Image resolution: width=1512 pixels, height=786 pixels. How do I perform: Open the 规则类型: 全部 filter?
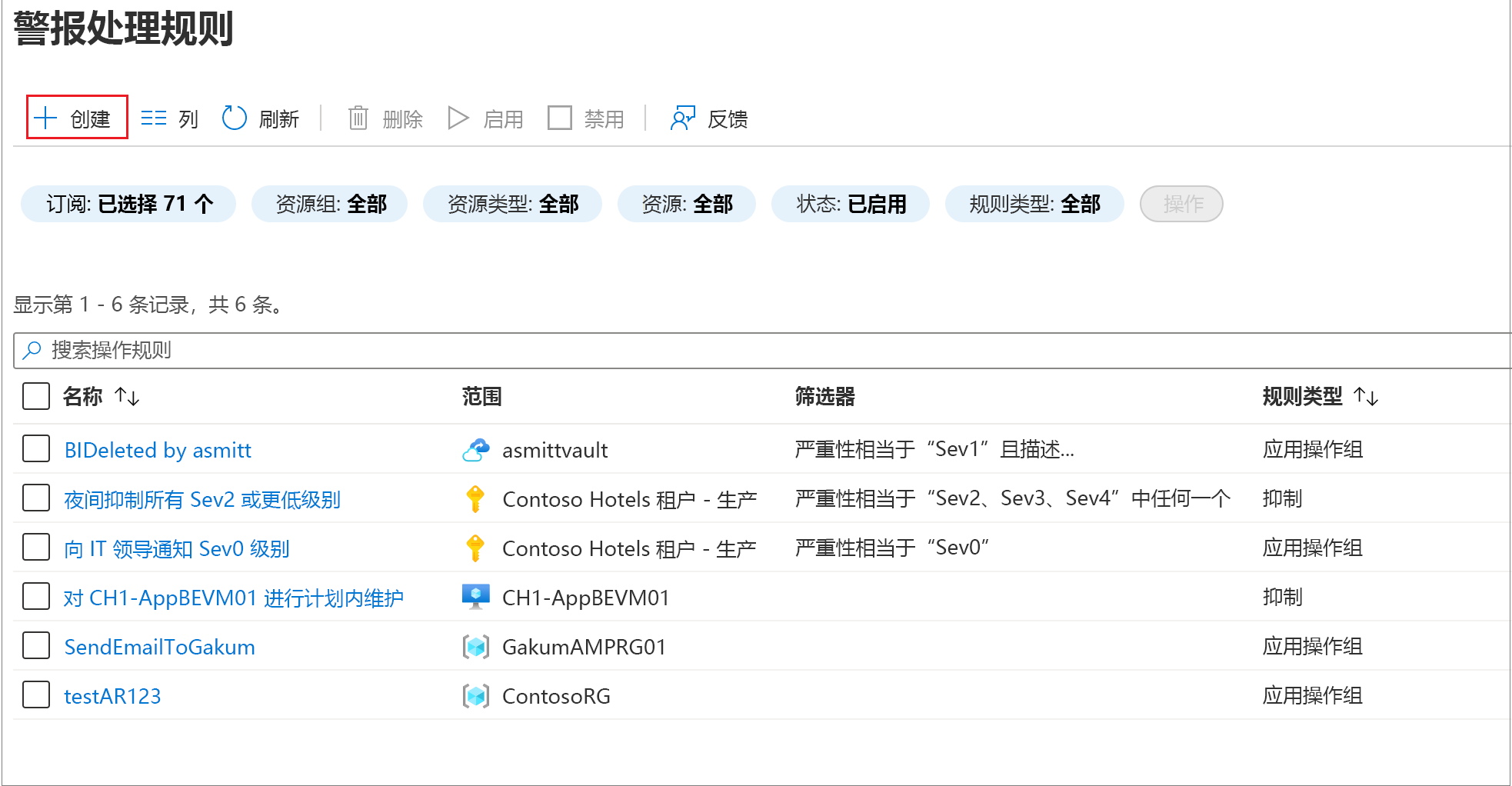tap(1034, 204)
